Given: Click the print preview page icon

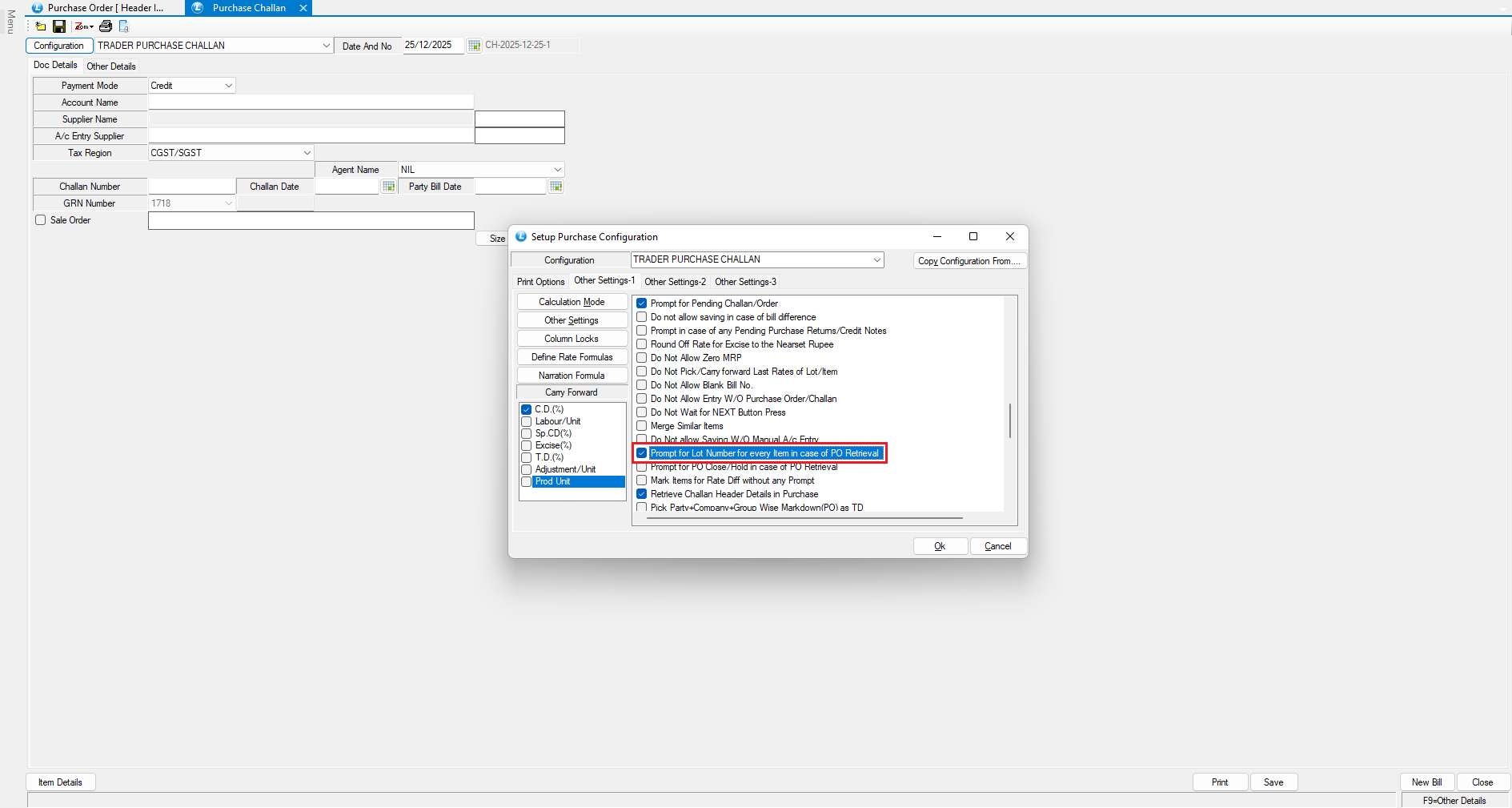Looking at the screenshot, I should pyautogui.click(x=124, y=26).
